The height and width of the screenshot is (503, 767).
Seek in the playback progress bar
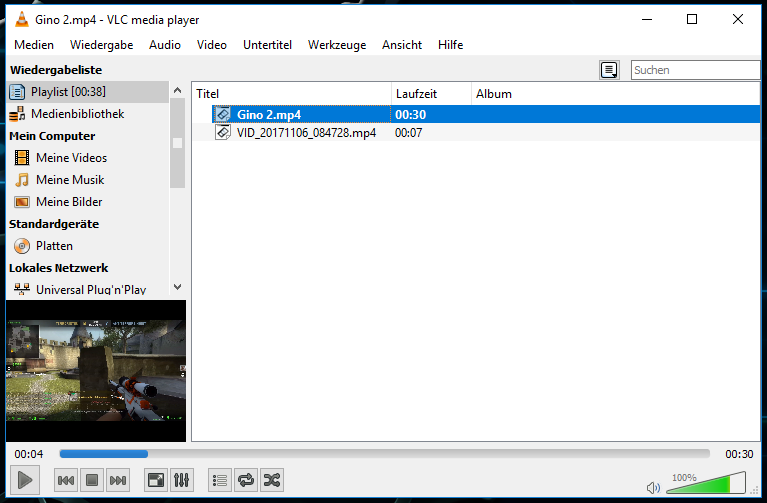click(384, 454)
